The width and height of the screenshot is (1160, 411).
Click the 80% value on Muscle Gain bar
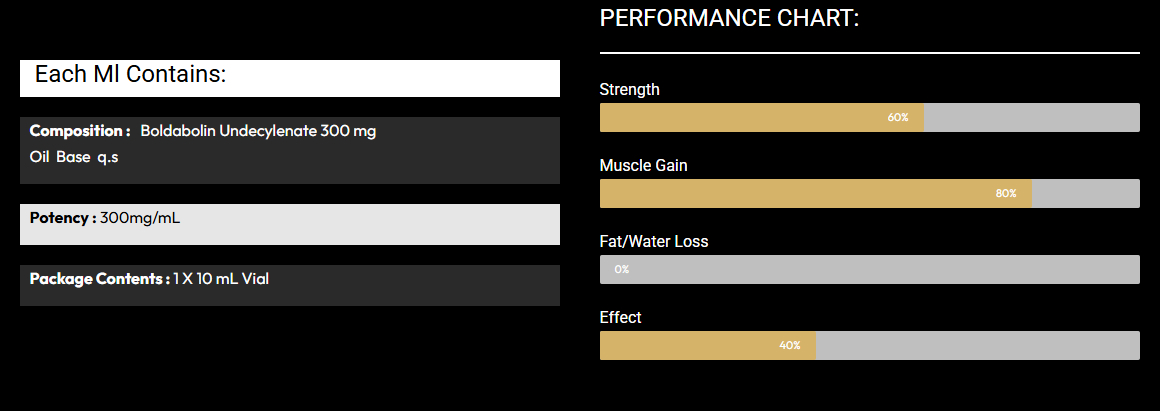coord(1006,194)
